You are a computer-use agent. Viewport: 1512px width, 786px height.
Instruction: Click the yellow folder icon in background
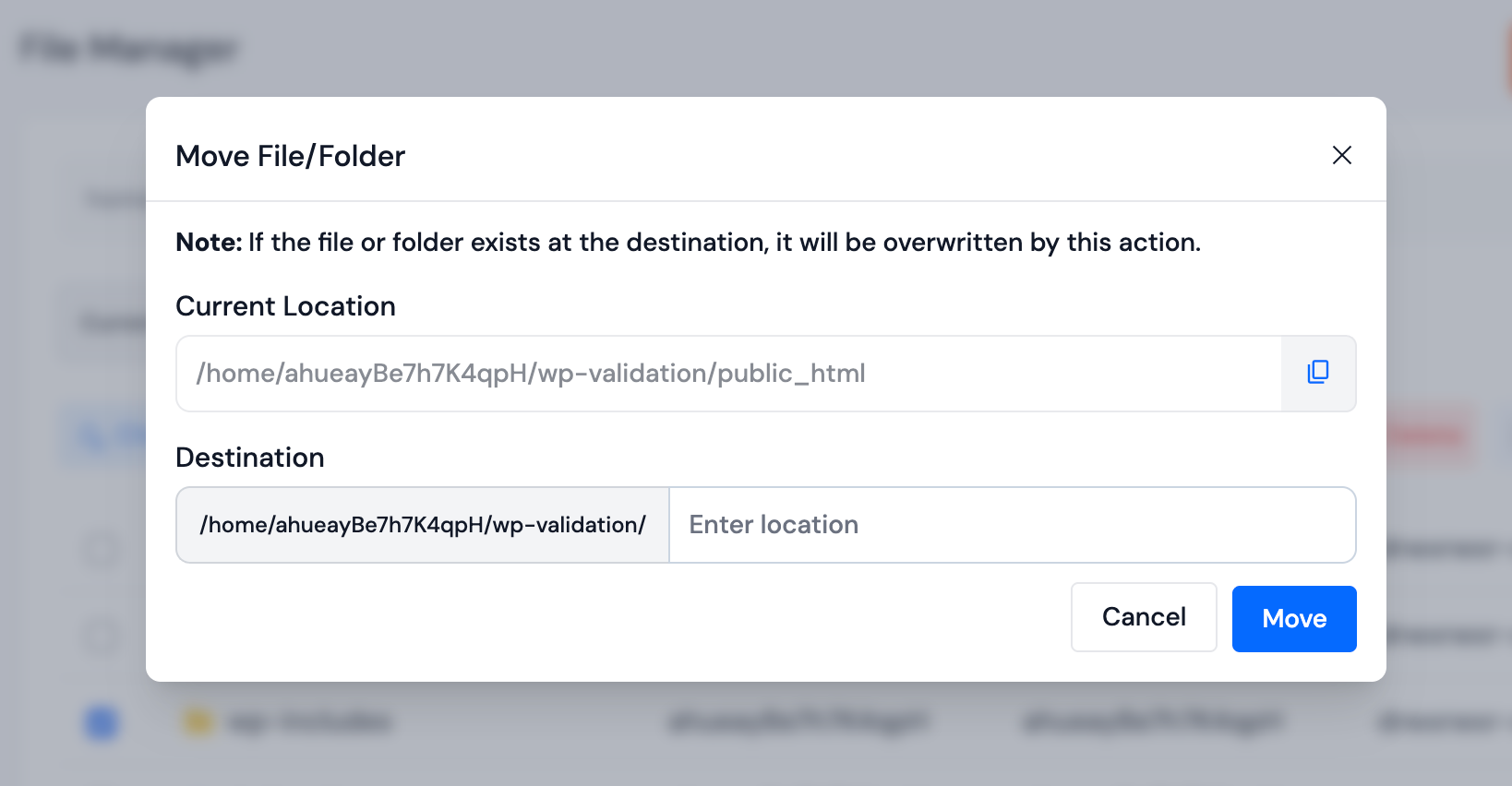(x=197, y=720)
